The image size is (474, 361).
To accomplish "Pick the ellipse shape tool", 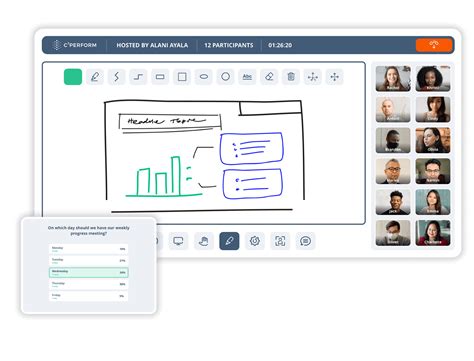I will tap(204, 77).
